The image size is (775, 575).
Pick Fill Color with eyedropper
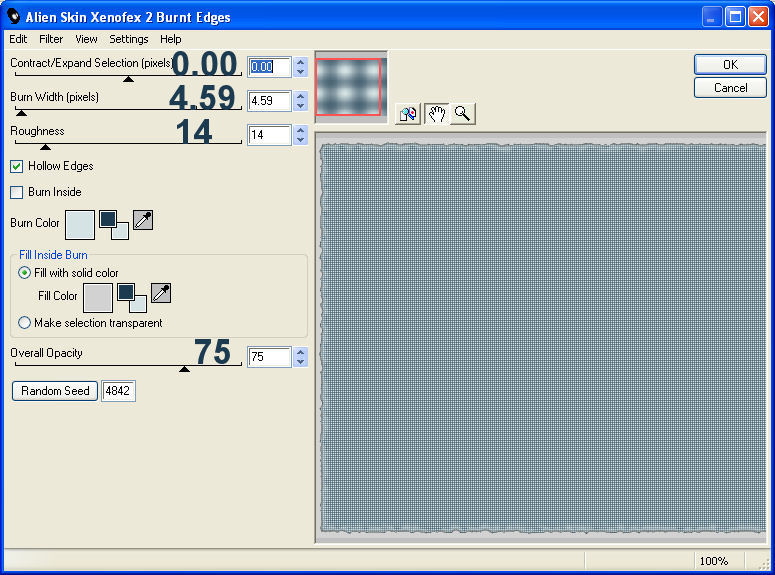click(x=161, y=293)
